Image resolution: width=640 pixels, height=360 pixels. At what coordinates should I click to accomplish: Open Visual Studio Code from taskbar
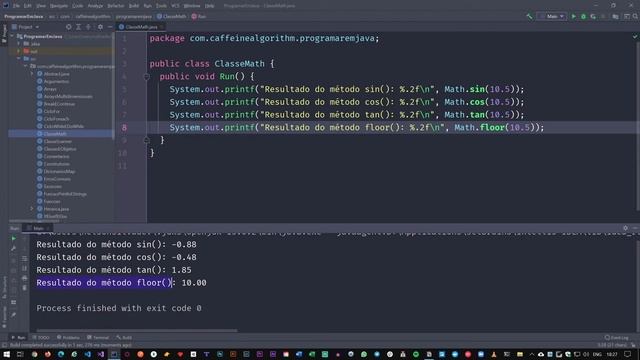click(88, 354)
